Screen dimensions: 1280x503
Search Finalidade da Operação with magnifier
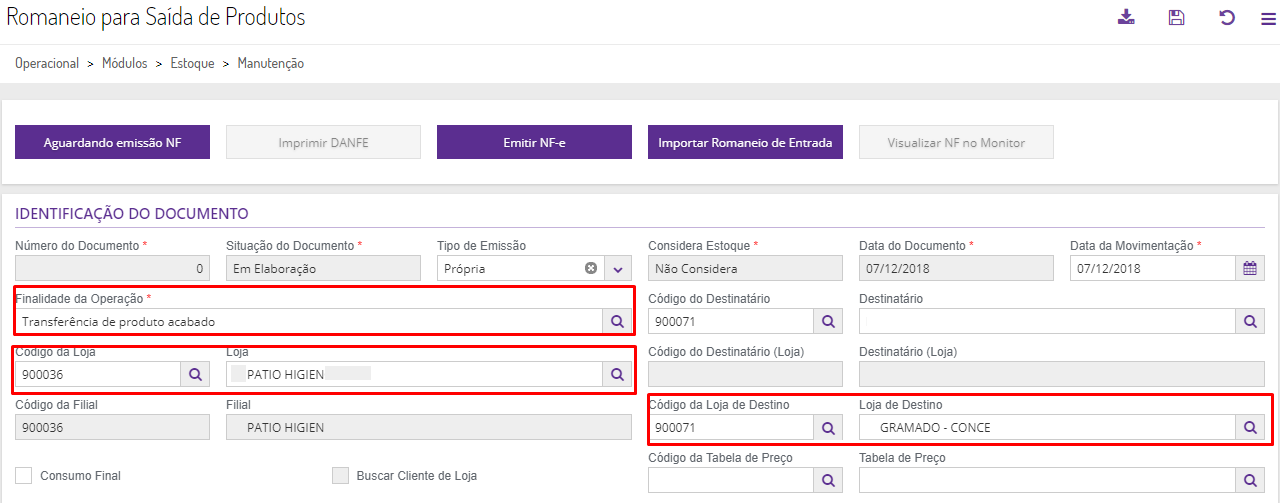pos(617,321)
